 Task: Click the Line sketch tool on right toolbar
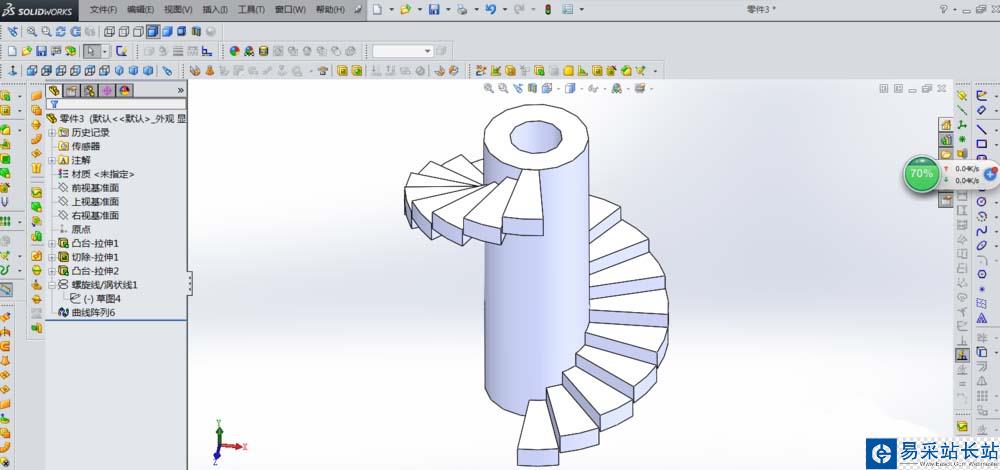[x=982, y=129]
